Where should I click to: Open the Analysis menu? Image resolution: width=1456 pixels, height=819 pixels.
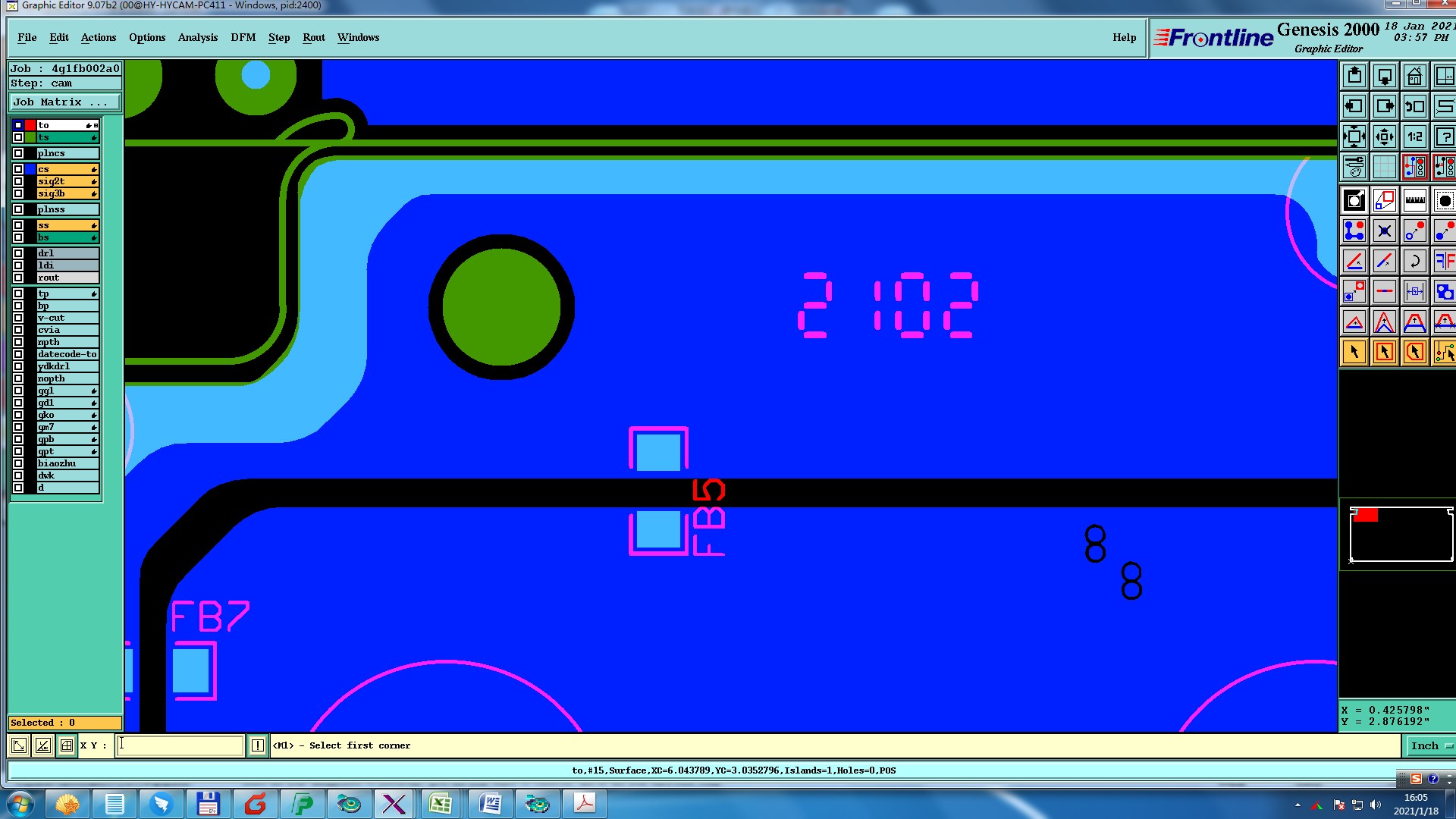[197, 37]
